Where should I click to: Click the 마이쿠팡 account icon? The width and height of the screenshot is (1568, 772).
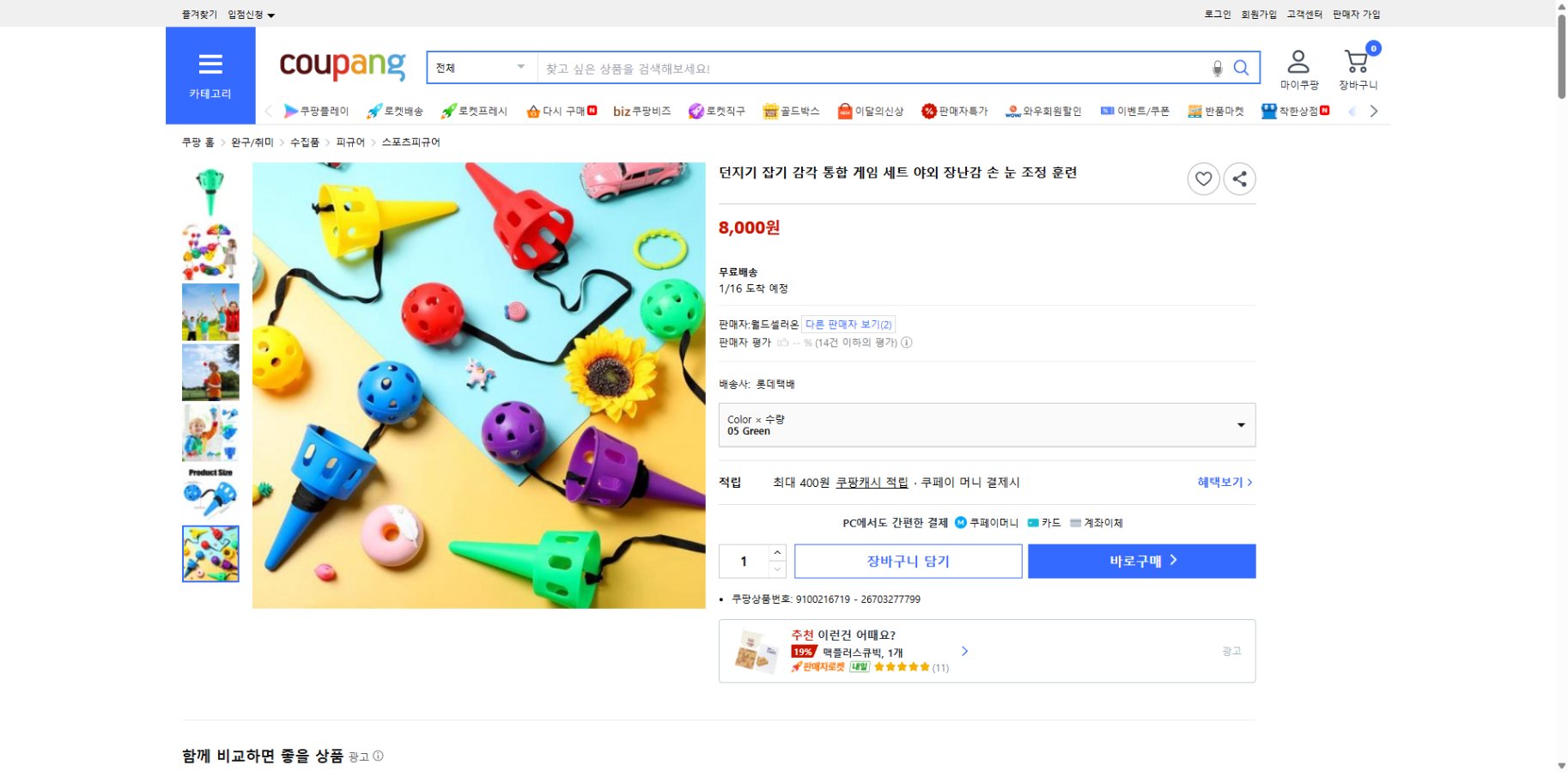[x=1298, y=64]
